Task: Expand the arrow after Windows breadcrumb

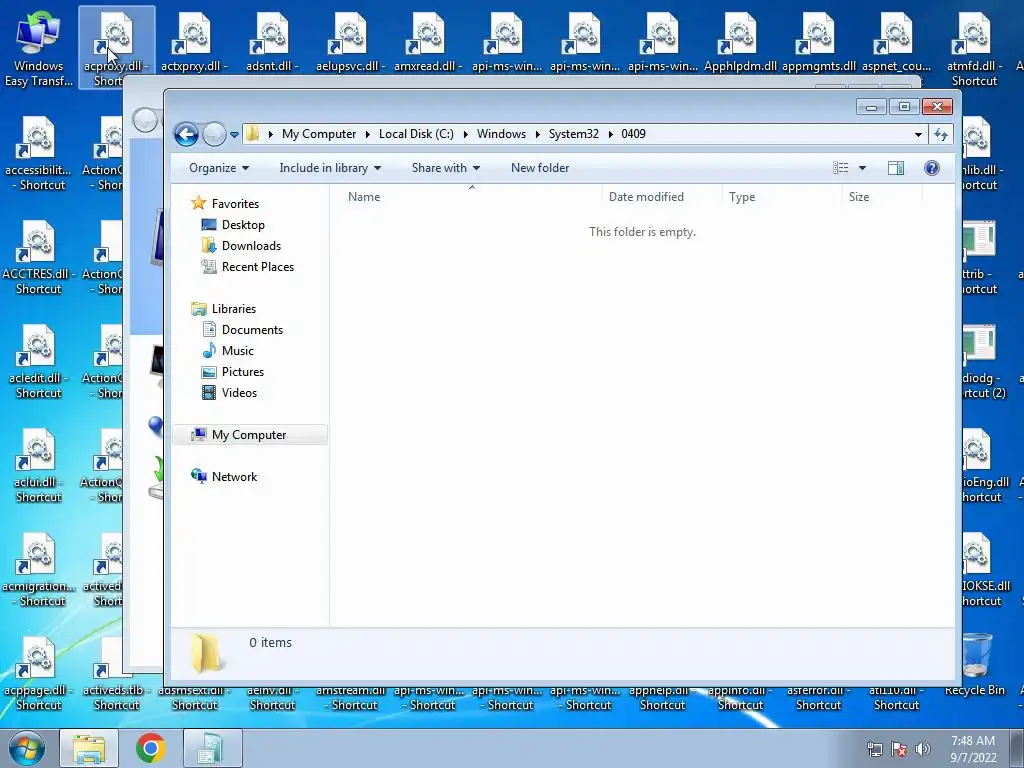Action: 537,135
